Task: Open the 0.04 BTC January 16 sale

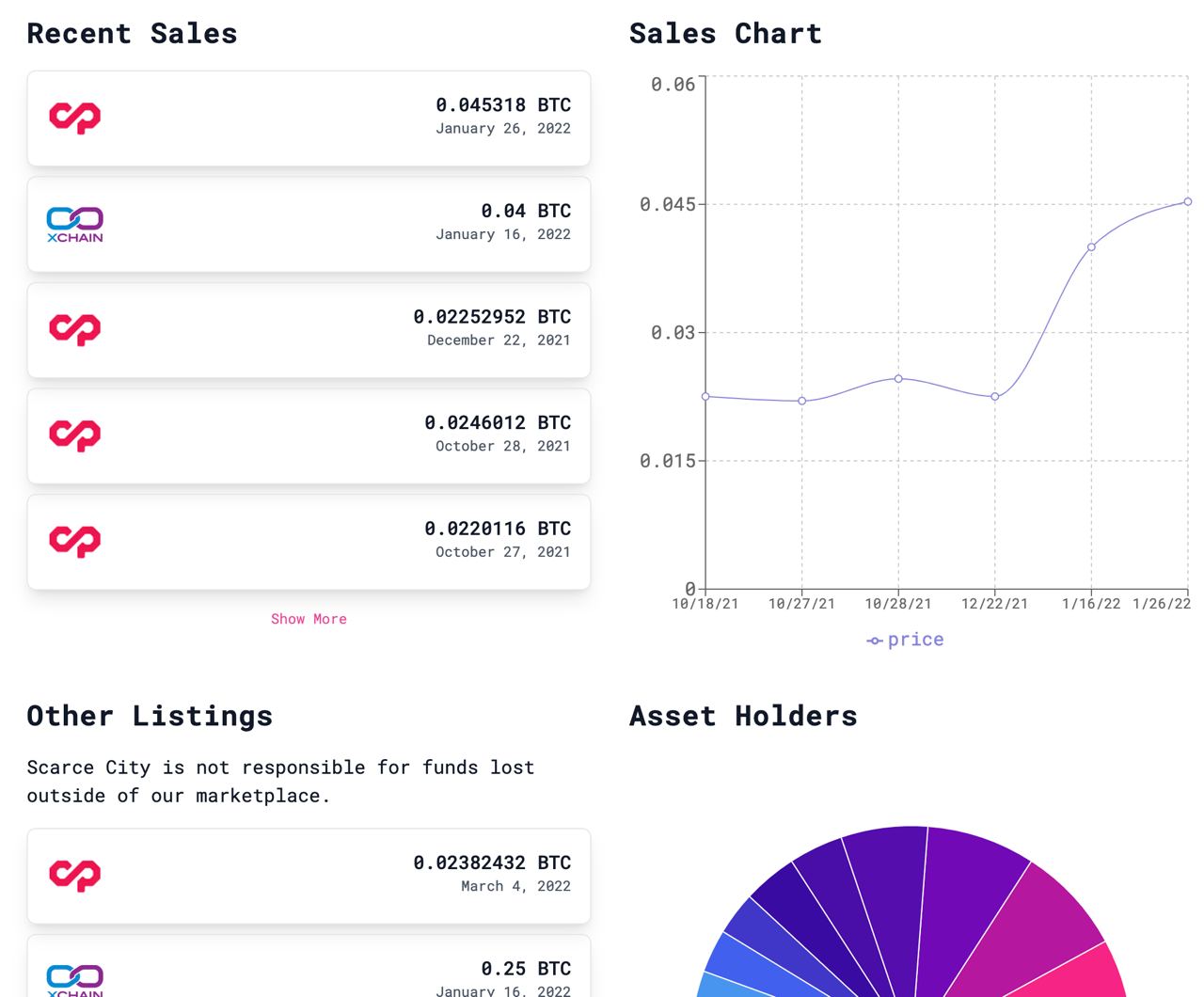Action: point(309,225)
